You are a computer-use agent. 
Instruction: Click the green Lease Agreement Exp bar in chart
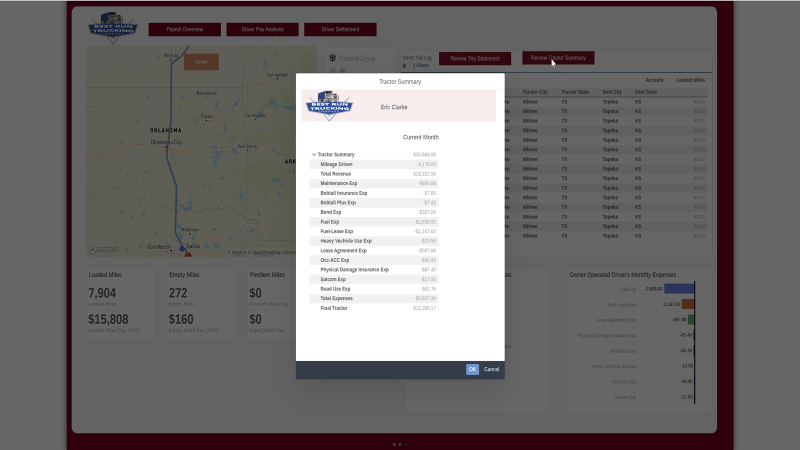point(691,319)
